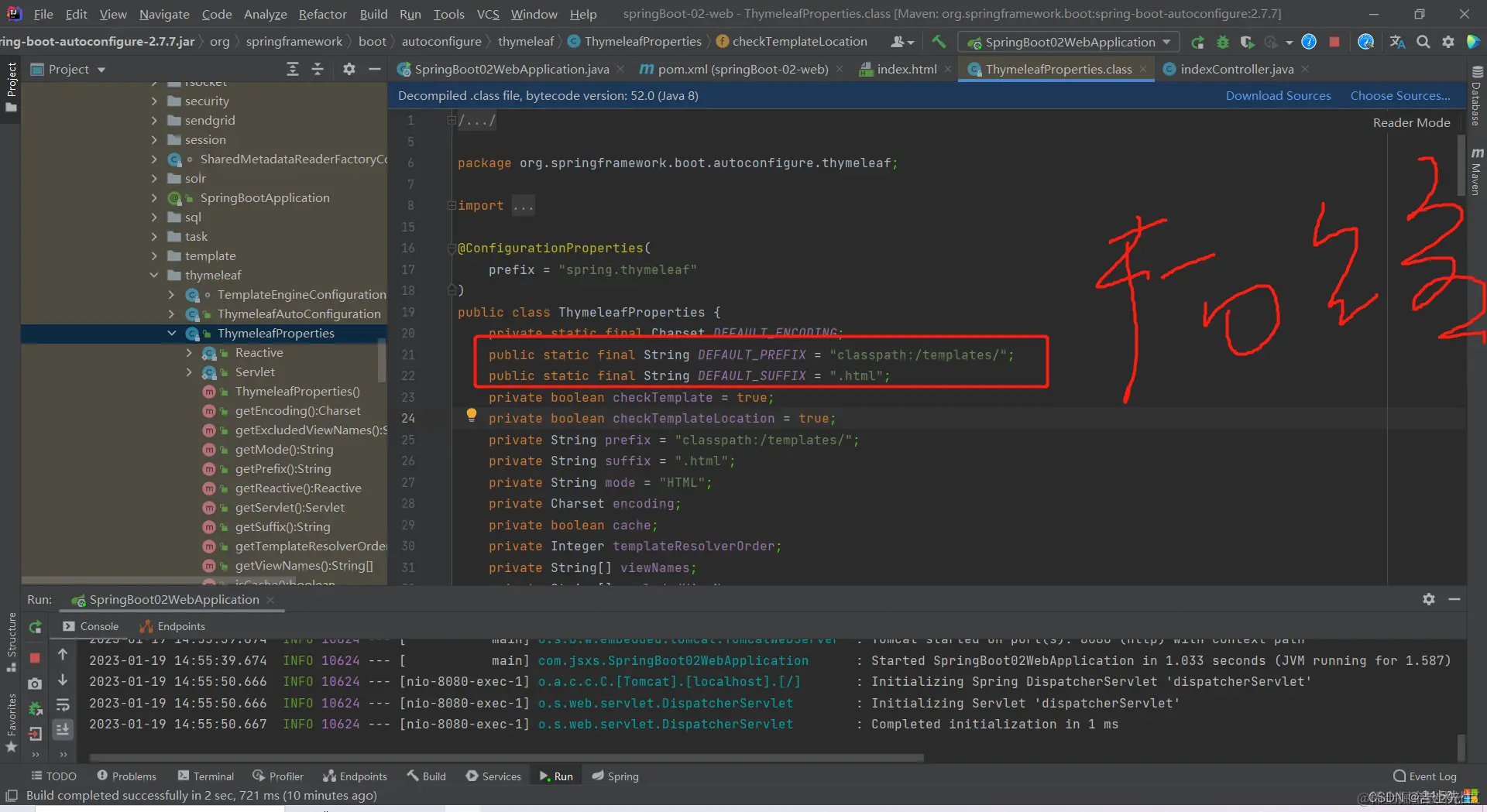This screenshot has width=1487, height=812.
Task: Collapse the ThymeleafProperties class node
Action: coord(171,333)
